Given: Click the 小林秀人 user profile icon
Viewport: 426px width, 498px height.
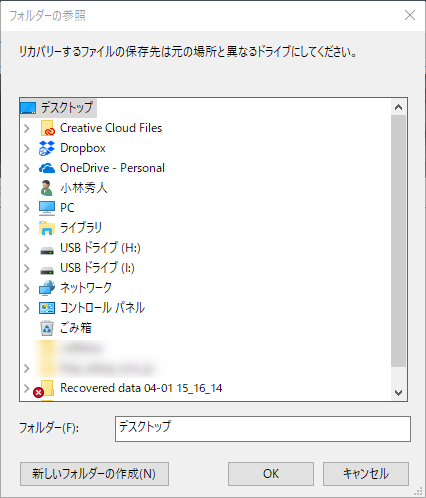Looking at the screenshot, I should pyautogui.click(x=46, y=188).
